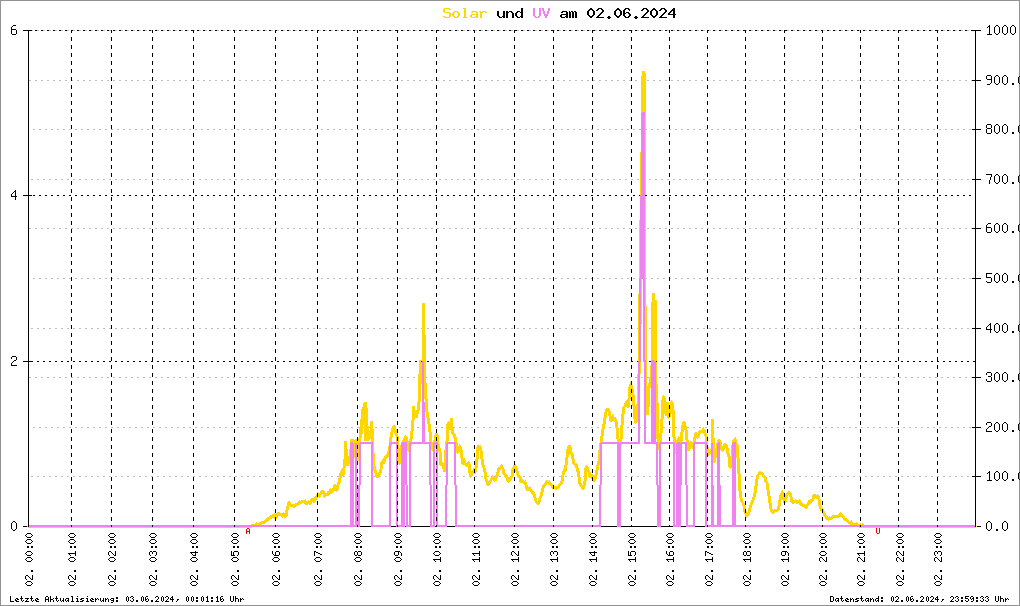Click right axis label 800.0
The width and height of the screenshot is (1020, 606).
[x=1002, y=129]
